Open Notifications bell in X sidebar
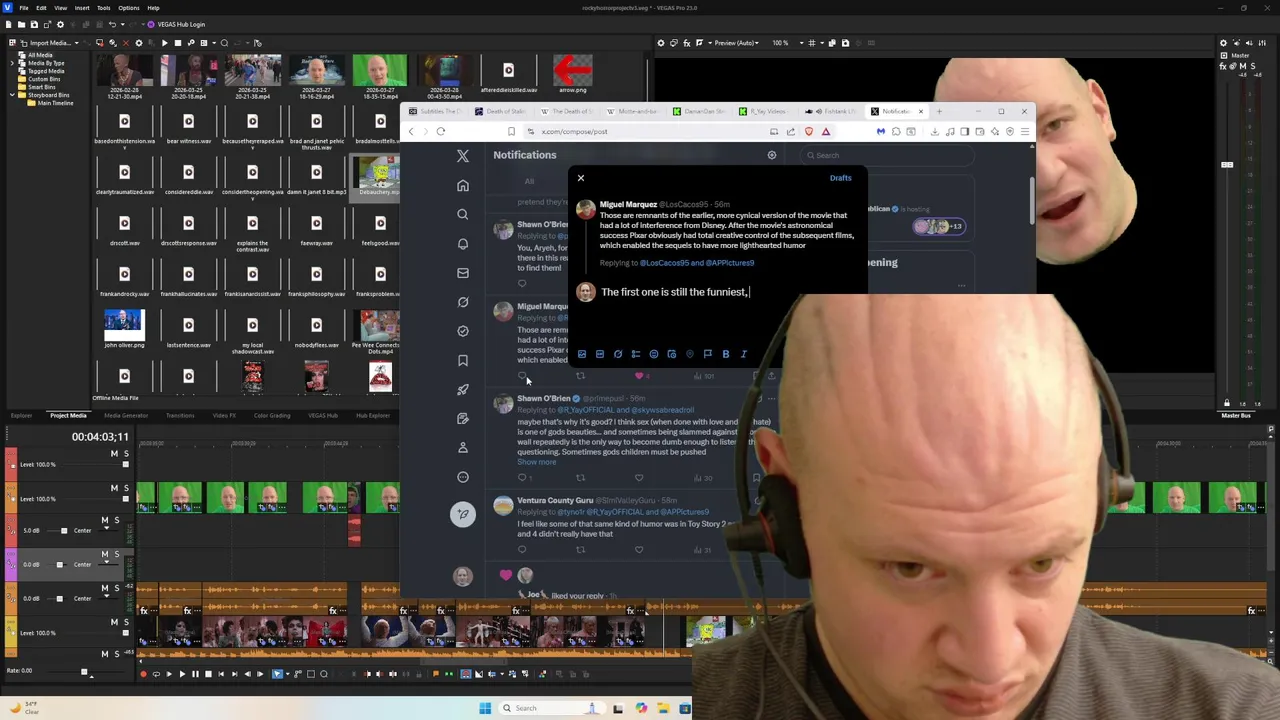The height and width of the screenshot is (720, 1280). click(463, 244)
